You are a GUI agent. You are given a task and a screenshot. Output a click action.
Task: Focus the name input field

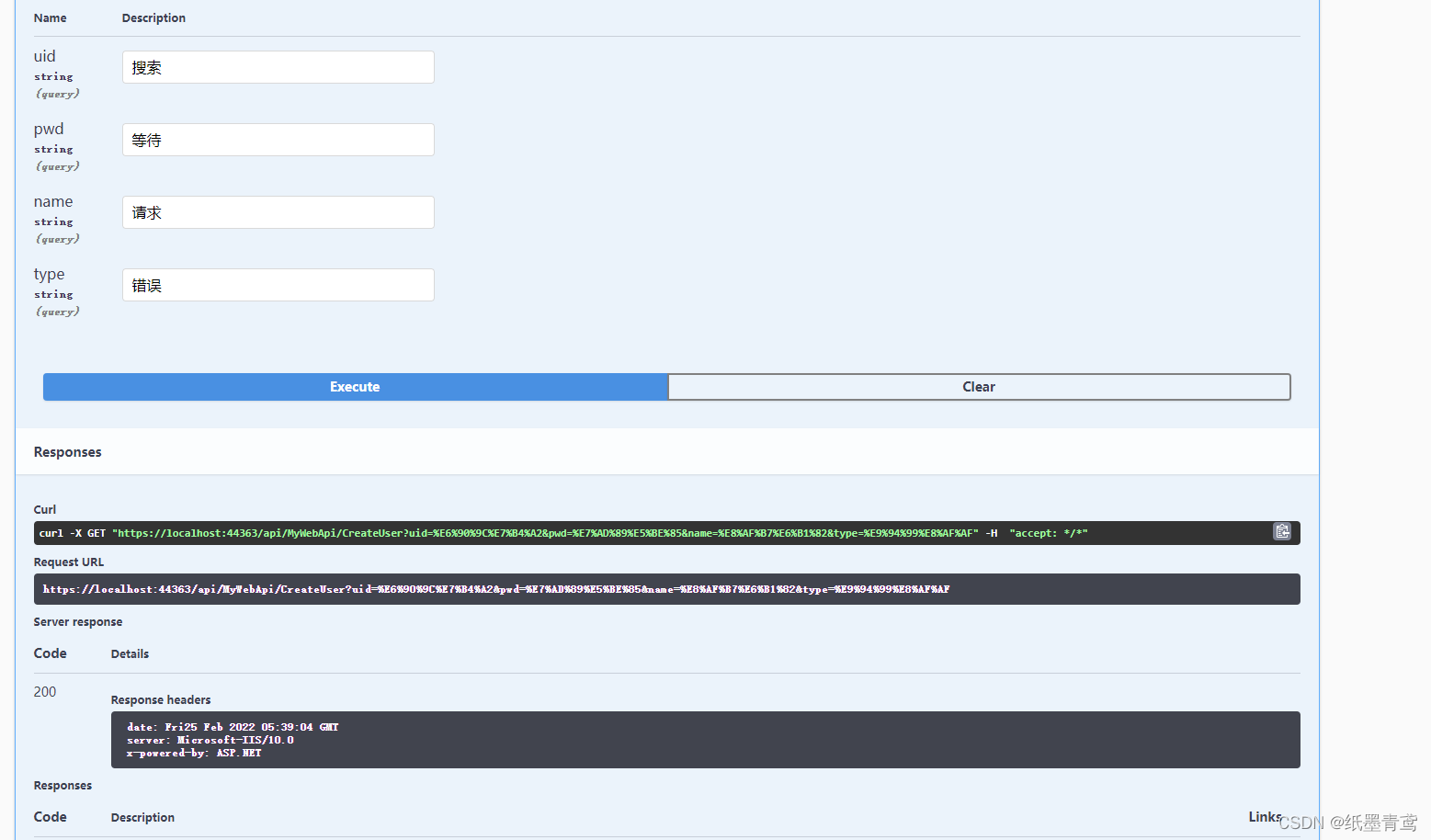click(x=278, y=212)
